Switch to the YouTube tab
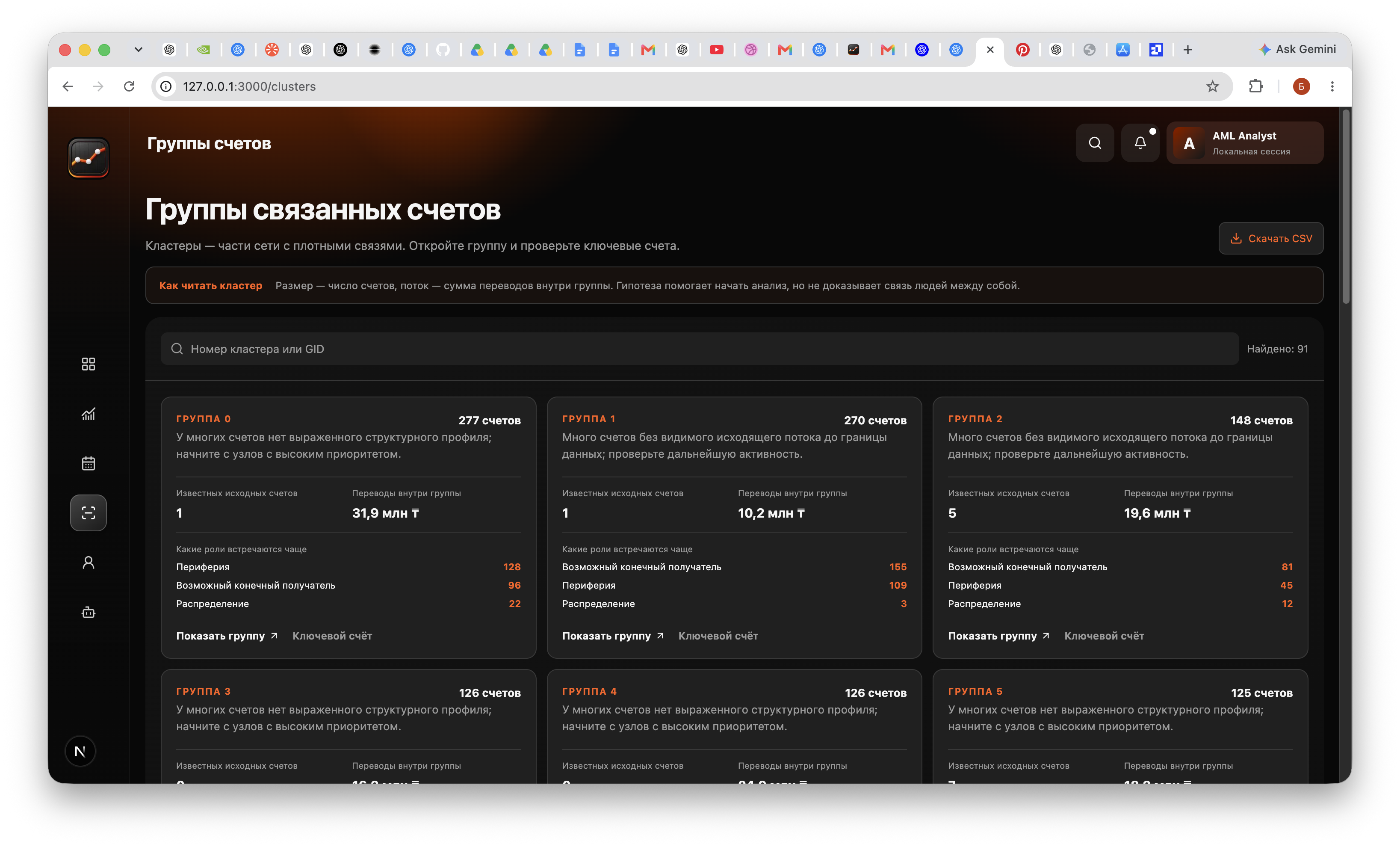 [717, 50]
